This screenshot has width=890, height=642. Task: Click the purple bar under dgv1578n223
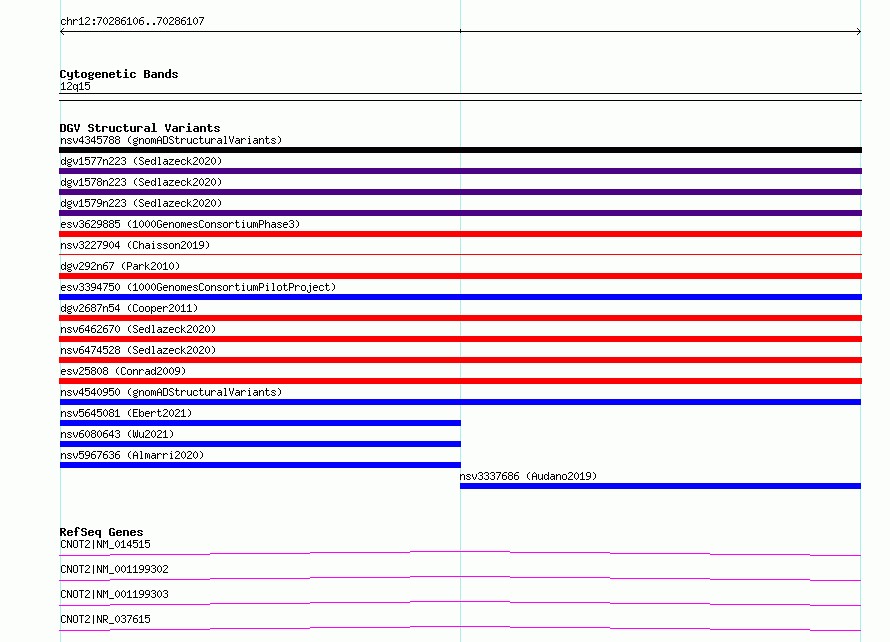[x=460, y=192]
